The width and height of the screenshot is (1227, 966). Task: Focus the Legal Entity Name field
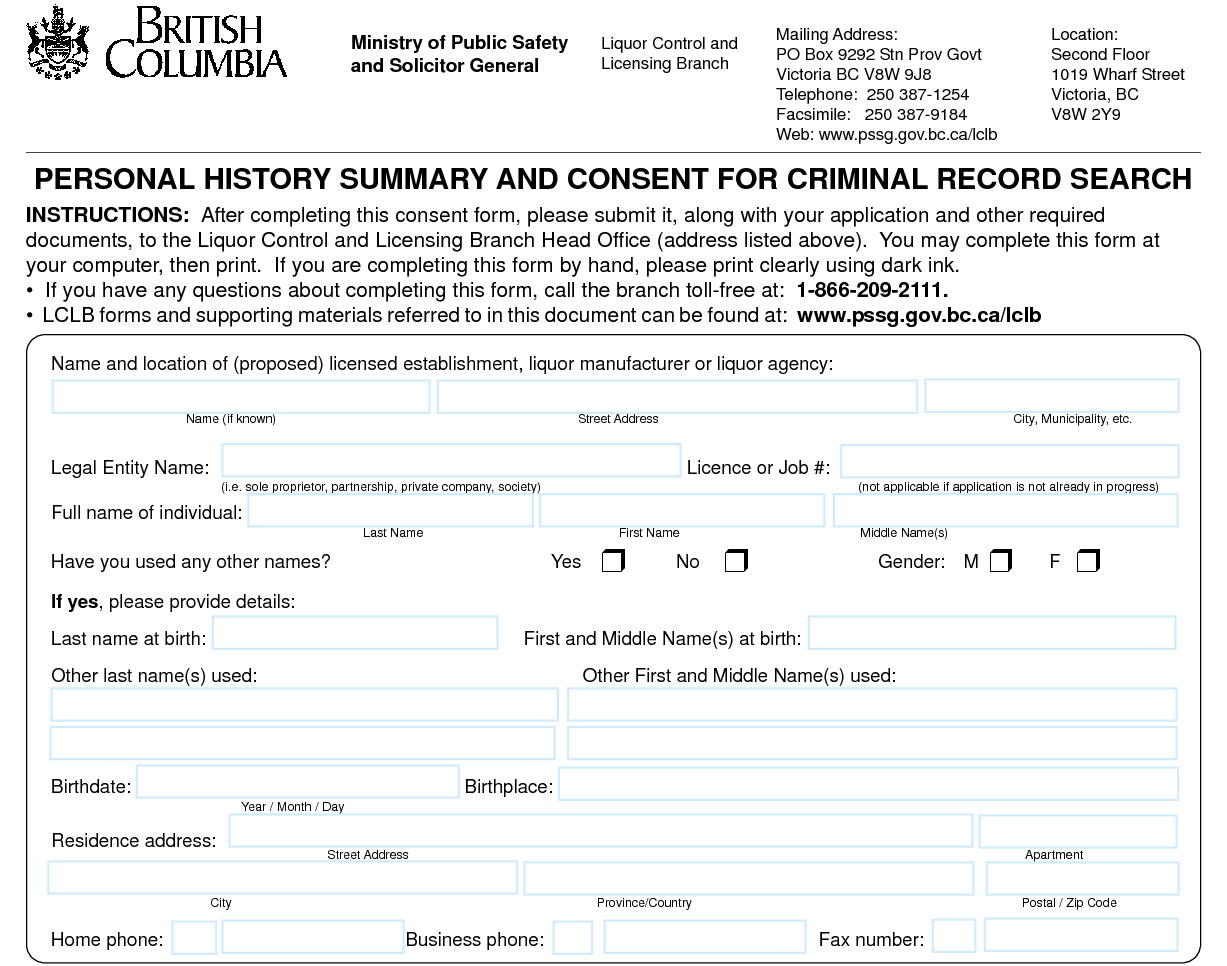(451, 461)
